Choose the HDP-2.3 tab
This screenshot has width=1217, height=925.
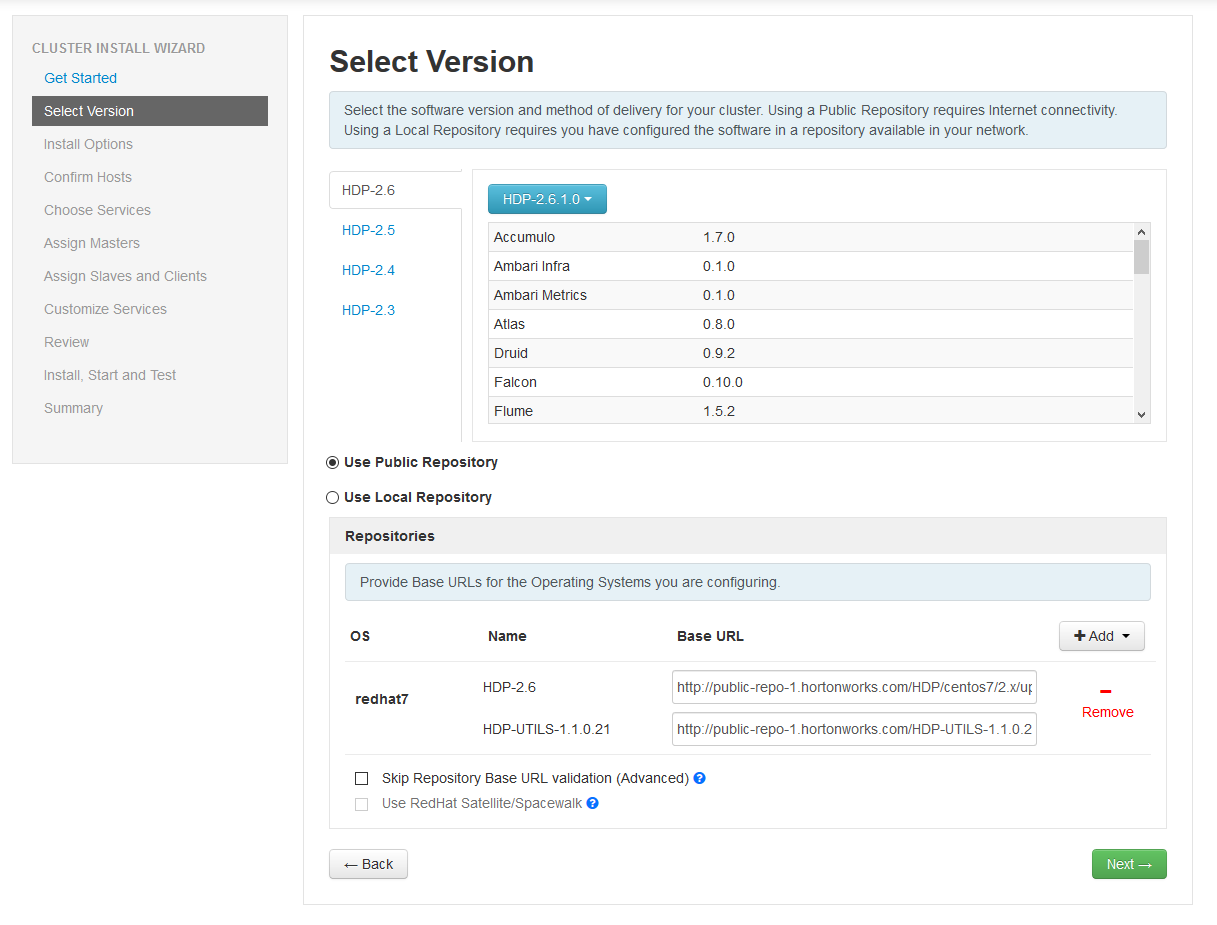[x=368, y=310]
